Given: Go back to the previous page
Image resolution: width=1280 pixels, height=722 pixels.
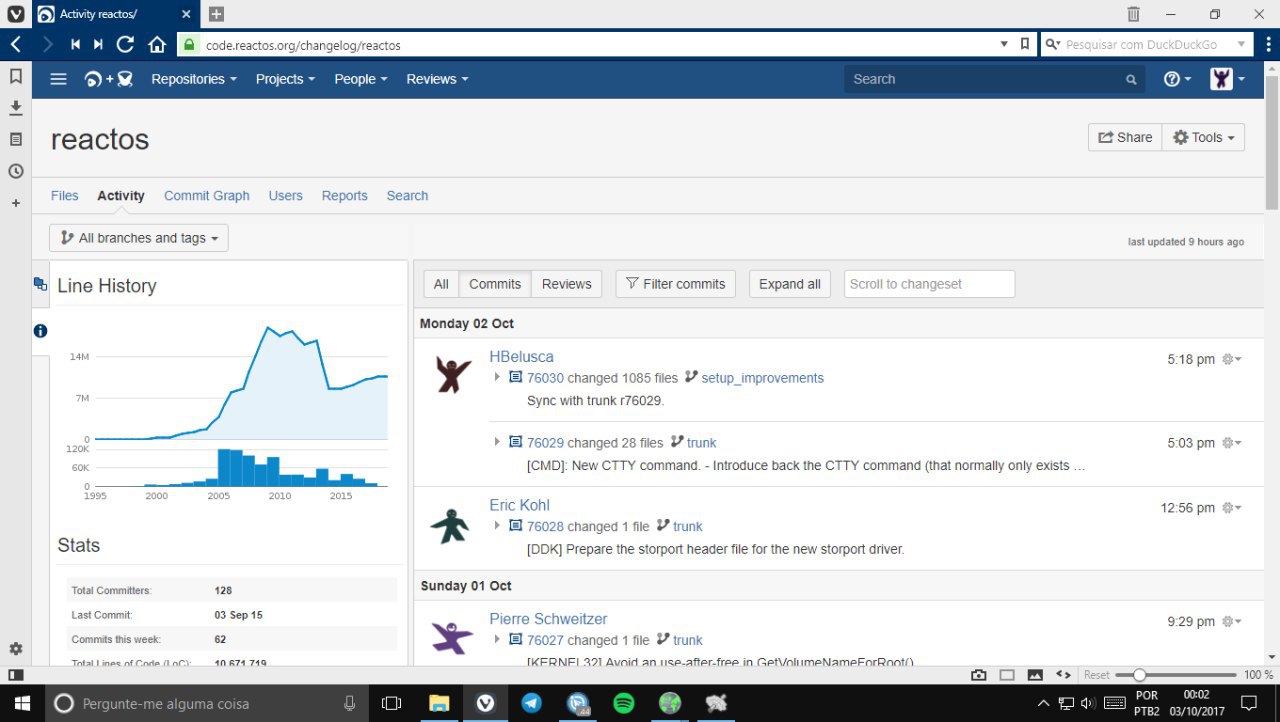Looking at the screenshot, I should (x=16, y=44).
